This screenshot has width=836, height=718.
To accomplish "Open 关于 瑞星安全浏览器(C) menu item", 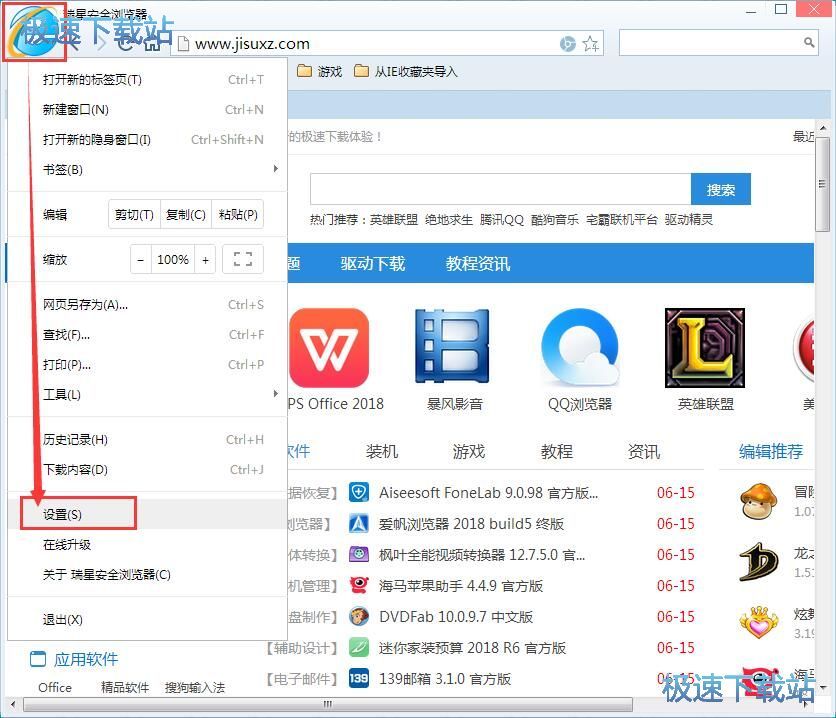I will [147, 575].
